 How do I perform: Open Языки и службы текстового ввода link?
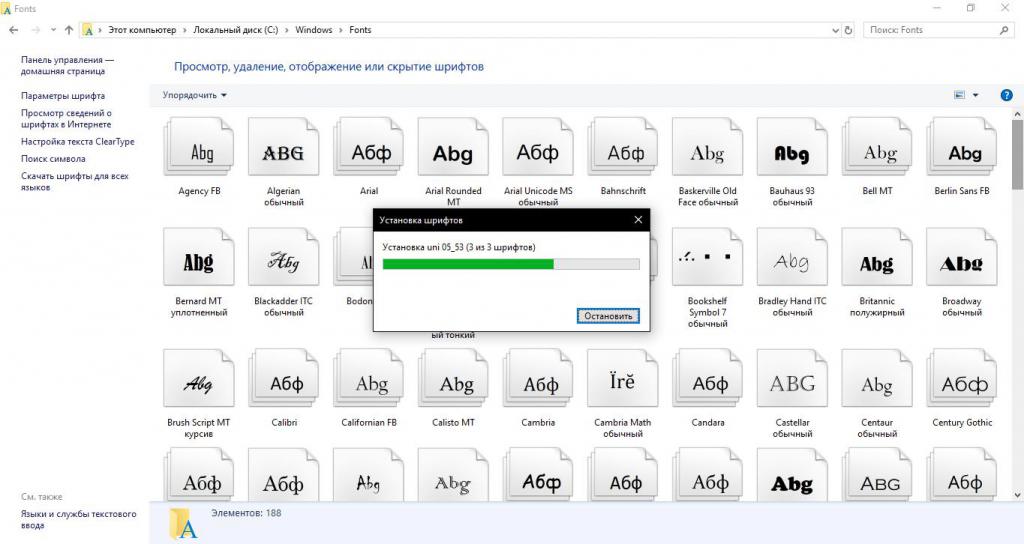[78, 520]
